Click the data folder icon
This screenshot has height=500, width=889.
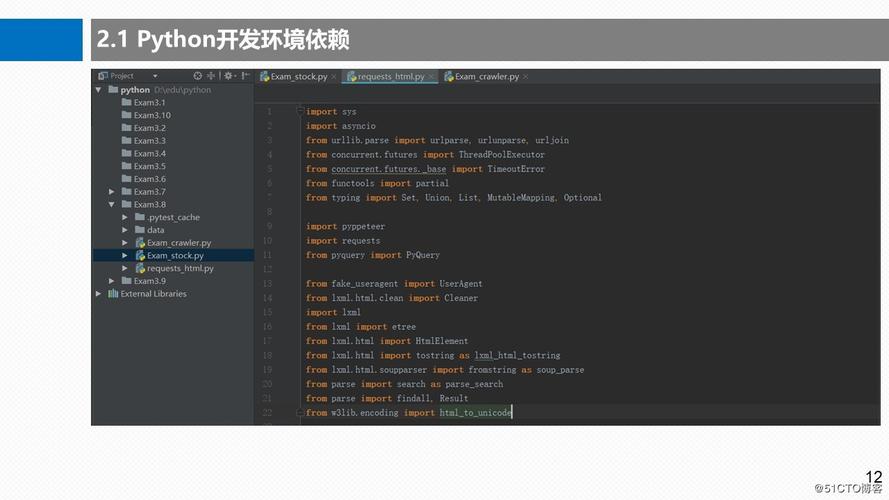point(139,230)
